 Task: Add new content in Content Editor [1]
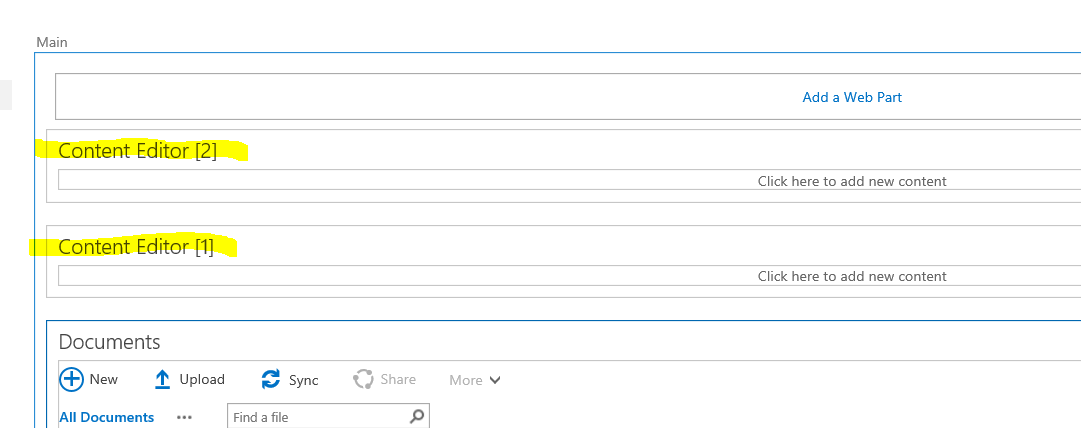(852, 276)
